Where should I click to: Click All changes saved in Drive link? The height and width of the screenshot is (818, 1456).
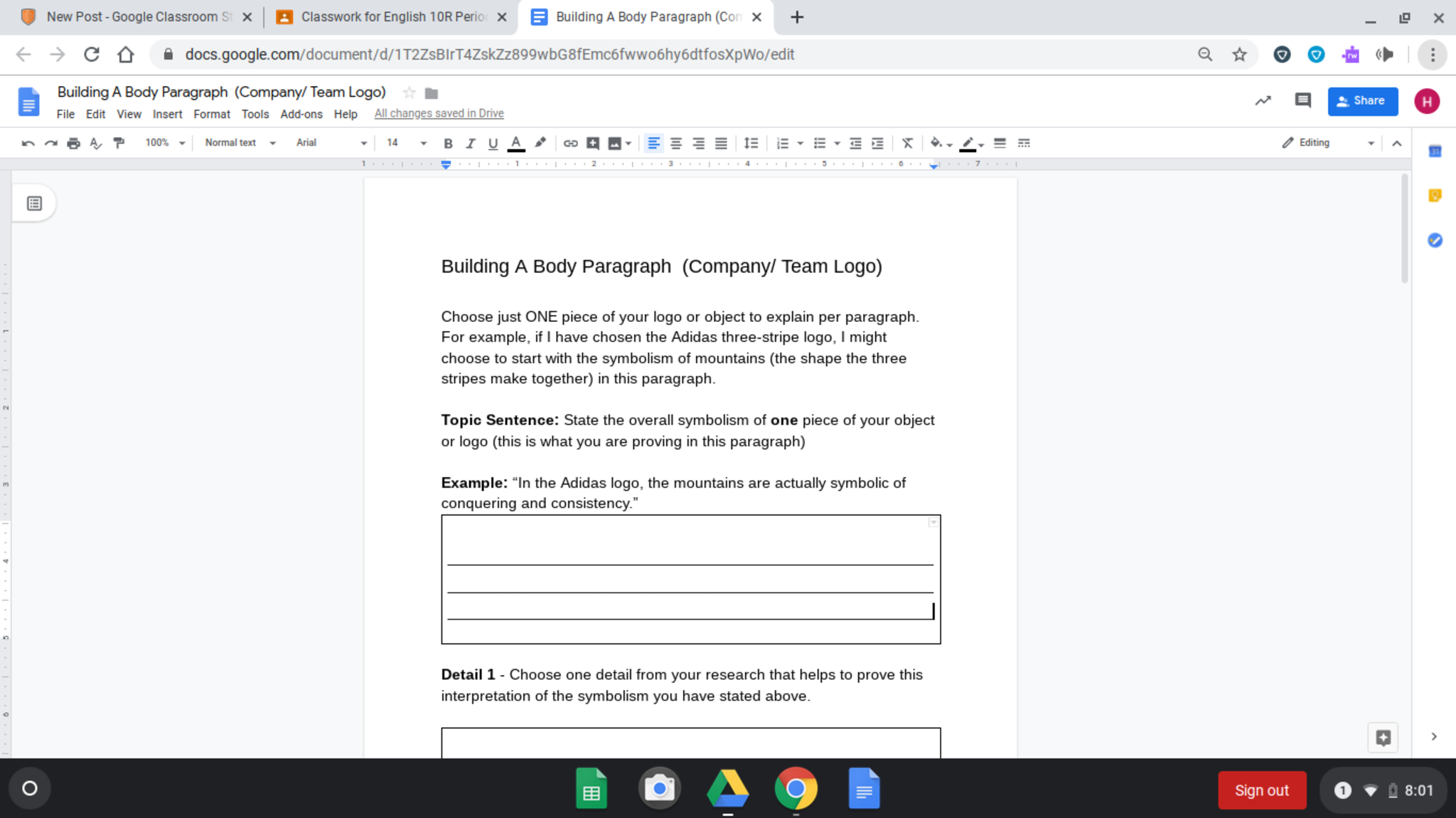click(439, 114)
